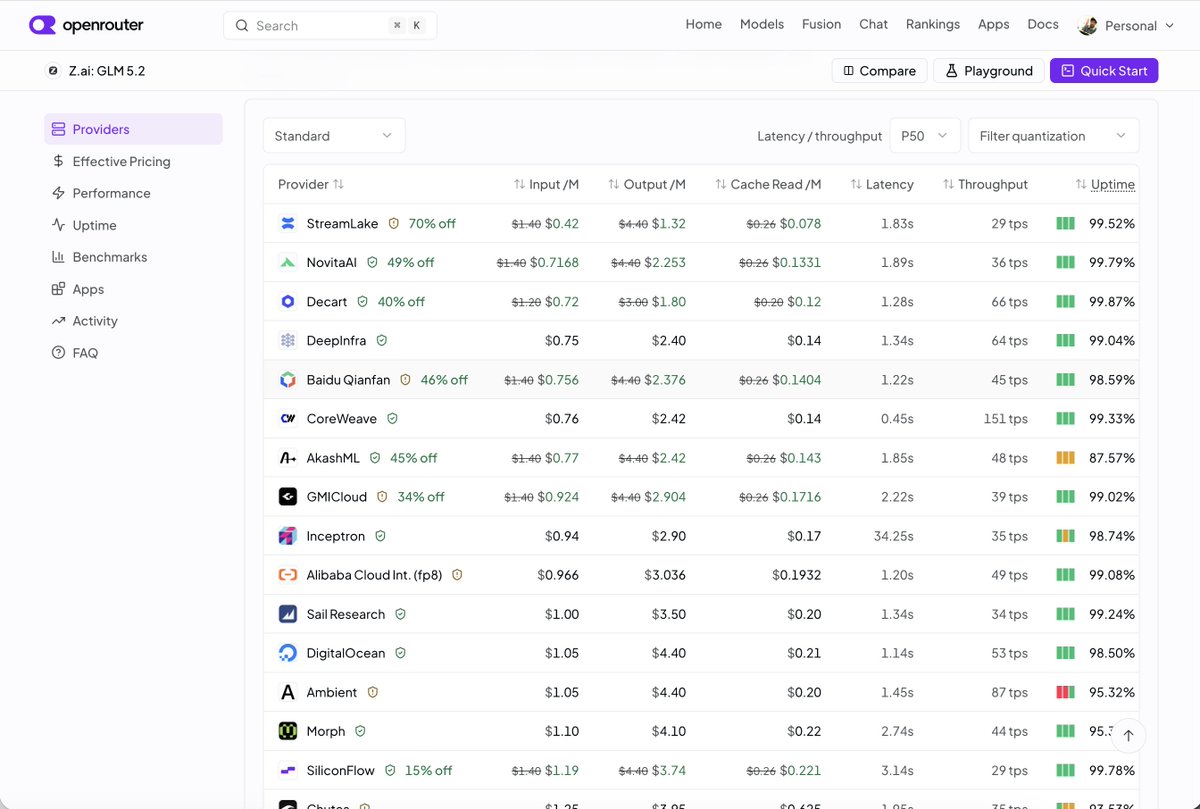1200x809 pixels.
Task: Sort the table by Input /M
Action: pyautogui.click(x=546, y=184)
